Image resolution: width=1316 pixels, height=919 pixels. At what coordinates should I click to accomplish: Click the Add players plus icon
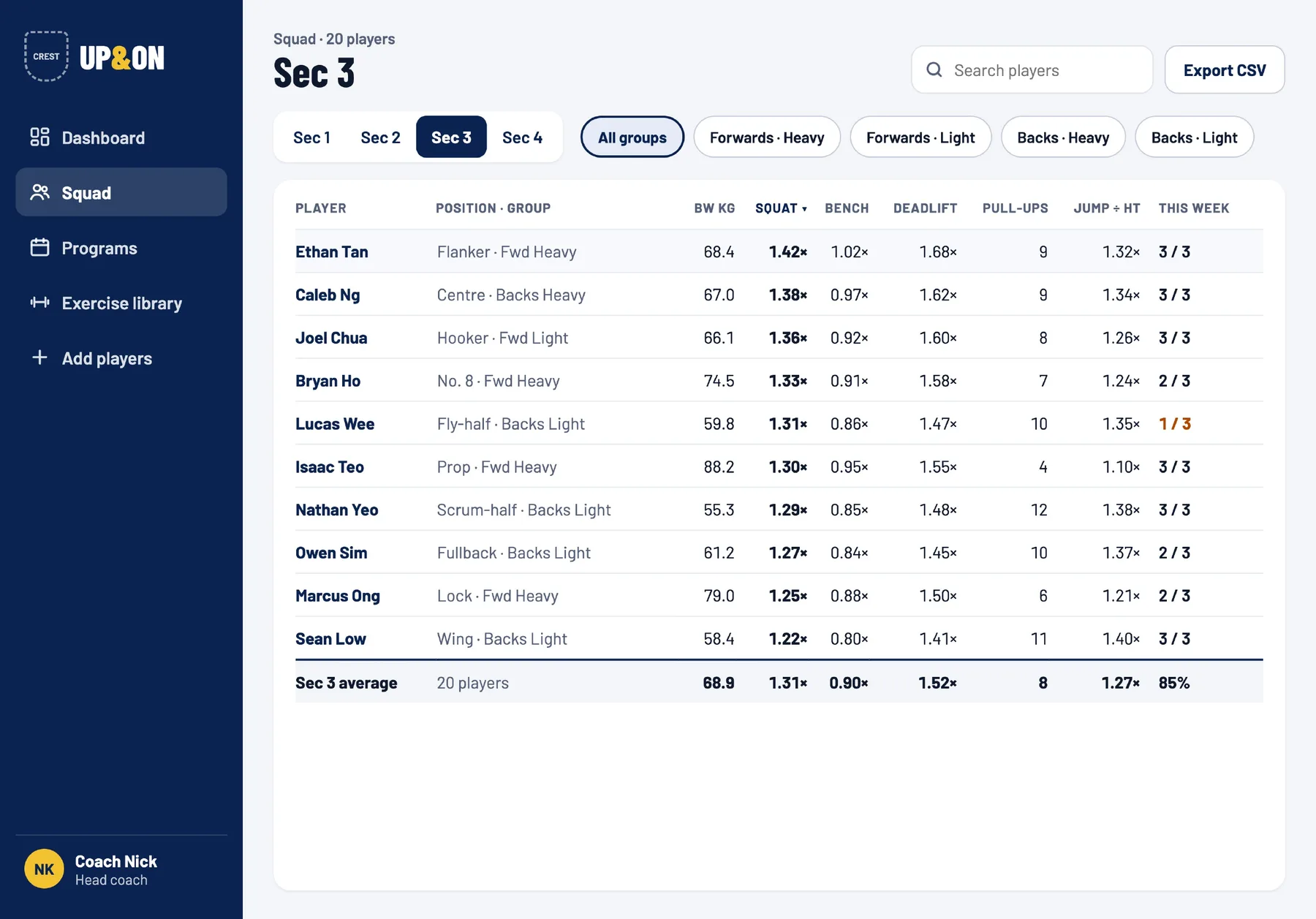pyautogui.click(x=39, y=358)
